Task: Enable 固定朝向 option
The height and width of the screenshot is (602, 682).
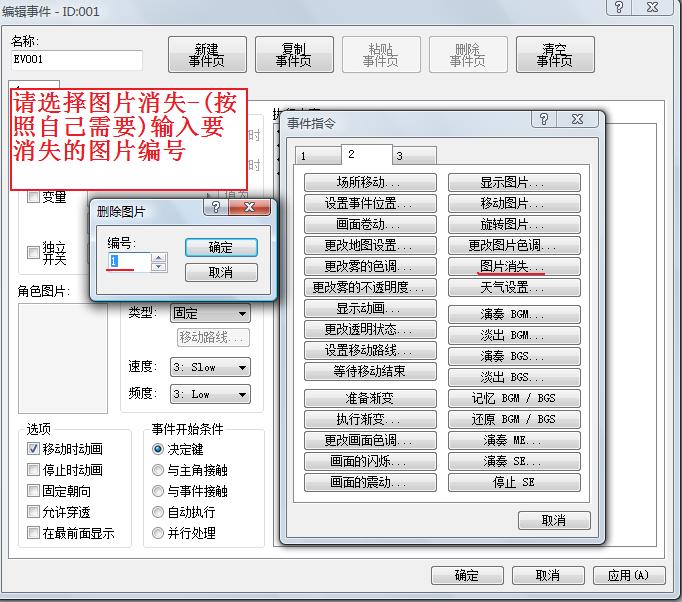Action: pos(33,491)
